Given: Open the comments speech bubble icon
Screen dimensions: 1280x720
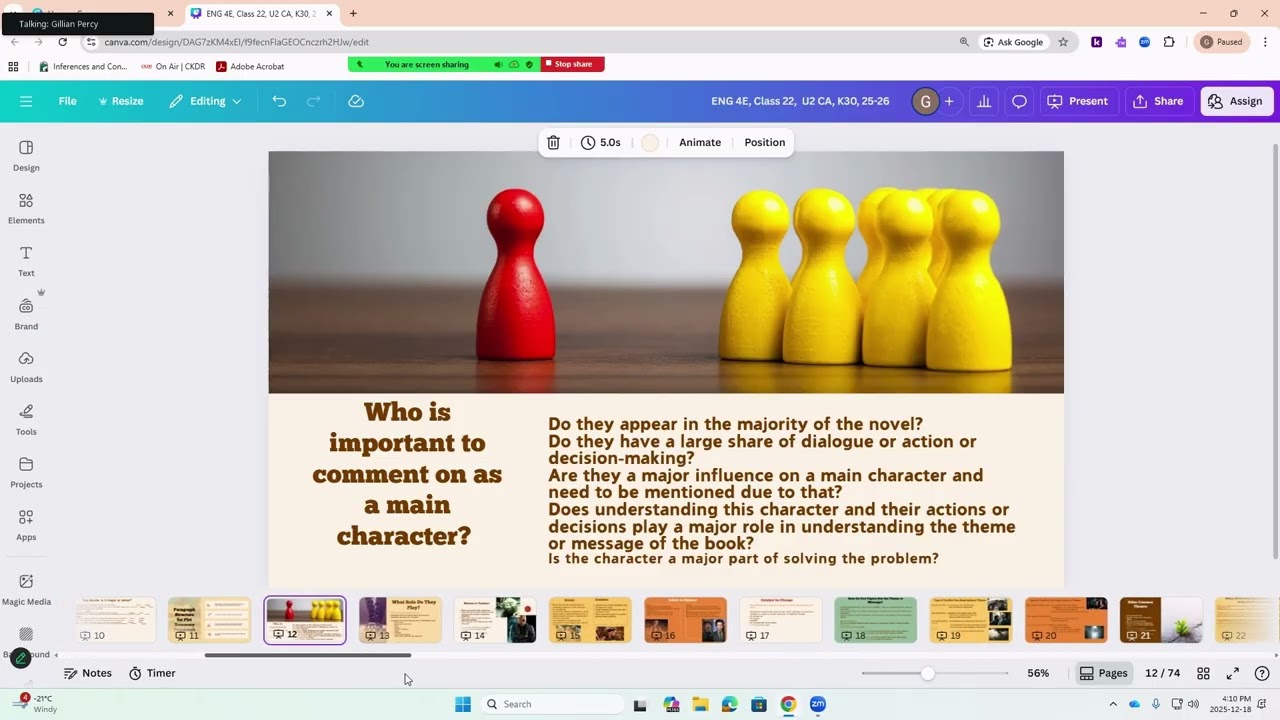Looking at the screenshot, I should [x=1019, y=101].
